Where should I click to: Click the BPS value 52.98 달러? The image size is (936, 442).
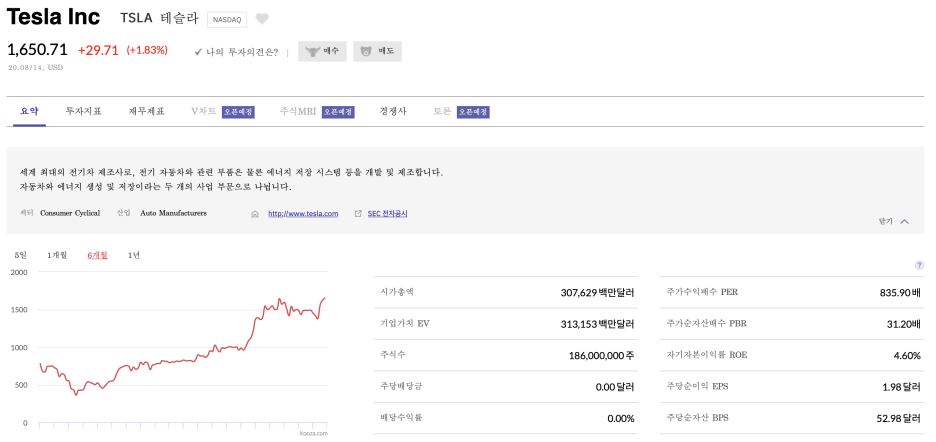click(898, 419)
